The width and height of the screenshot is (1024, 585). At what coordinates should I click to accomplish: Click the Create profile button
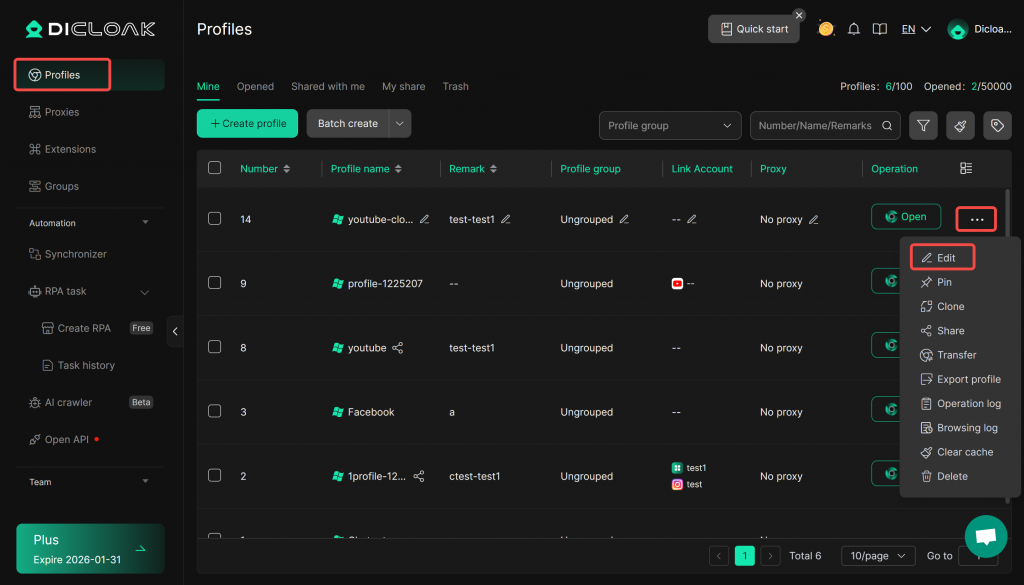tap(247, 124)
